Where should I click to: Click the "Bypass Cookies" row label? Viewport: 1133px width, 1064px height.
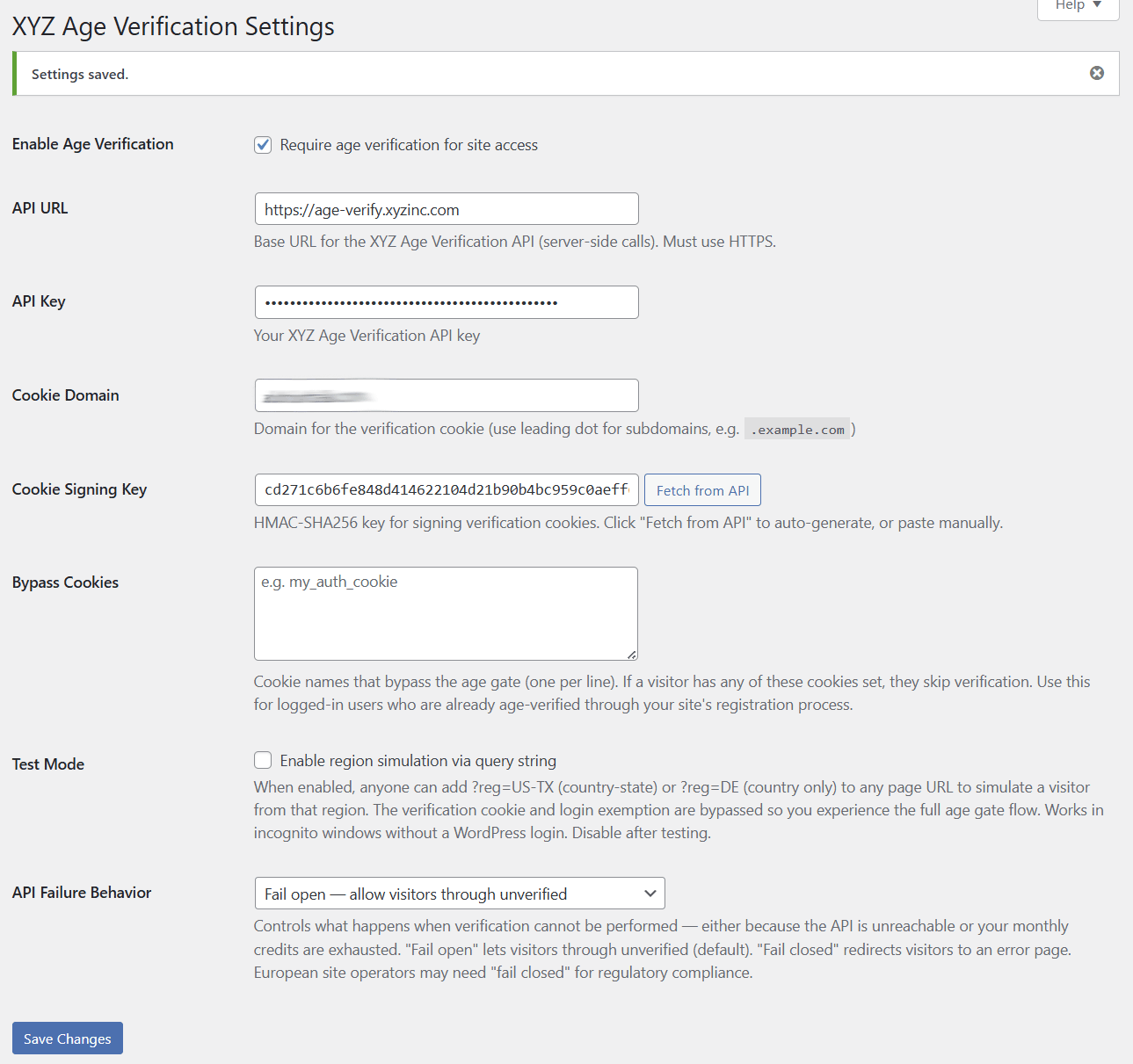[66, 583]
